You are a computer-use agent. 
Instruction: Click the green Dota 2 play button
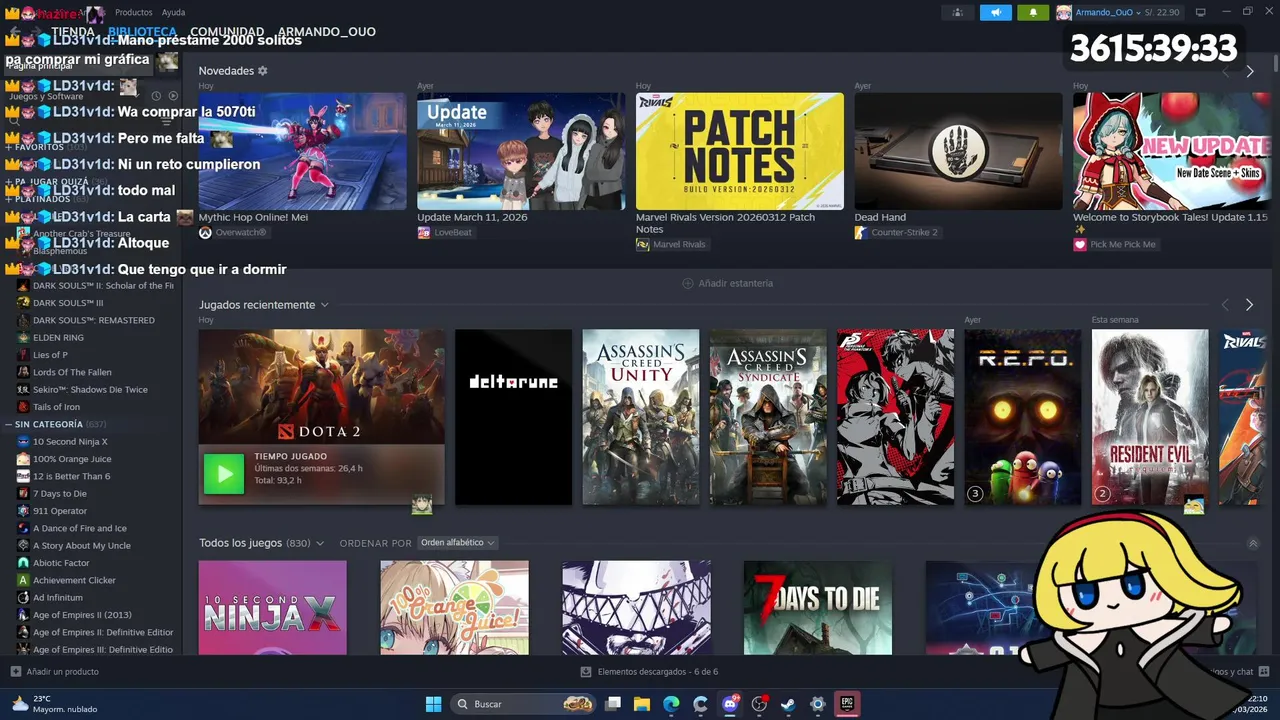(x=224, y=474)
